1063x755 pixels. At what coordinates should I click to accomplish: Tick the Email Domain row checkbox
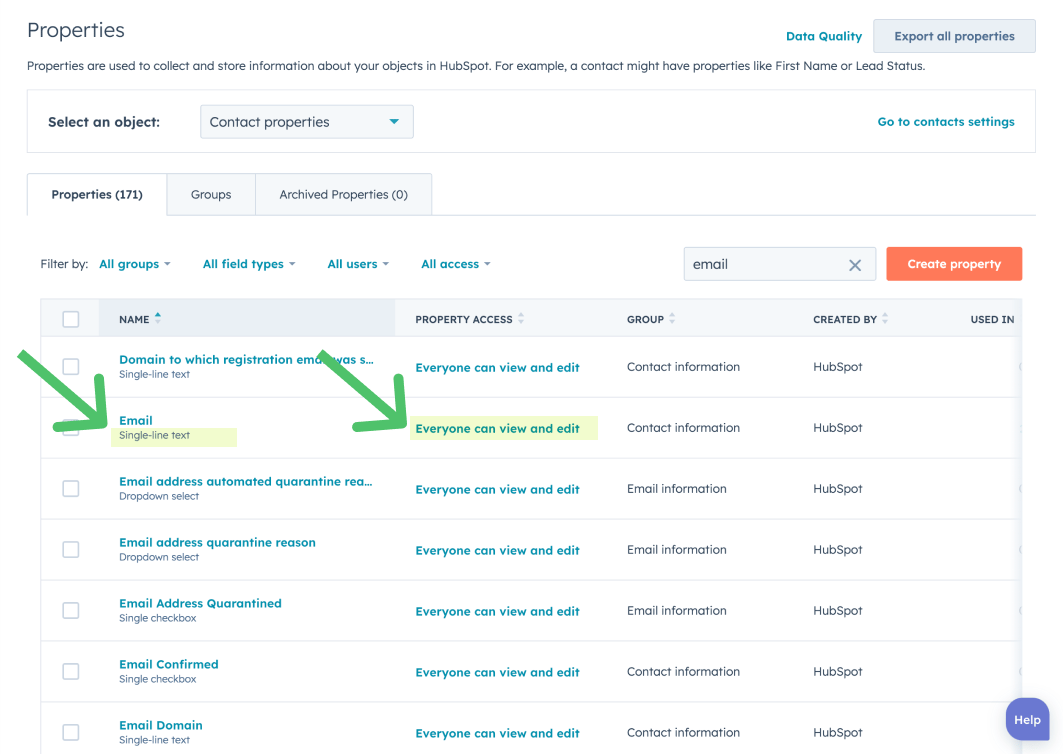(71, 733)
